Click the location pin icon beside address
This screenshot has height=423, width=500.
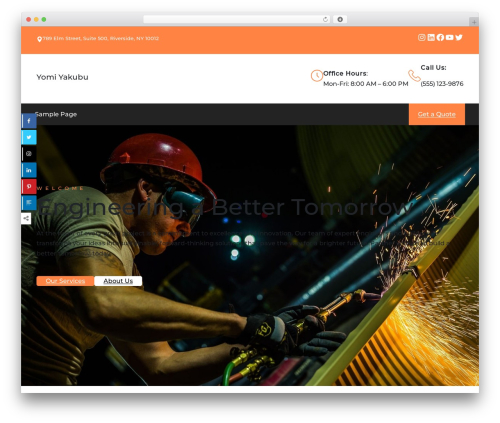coord(39,39)
